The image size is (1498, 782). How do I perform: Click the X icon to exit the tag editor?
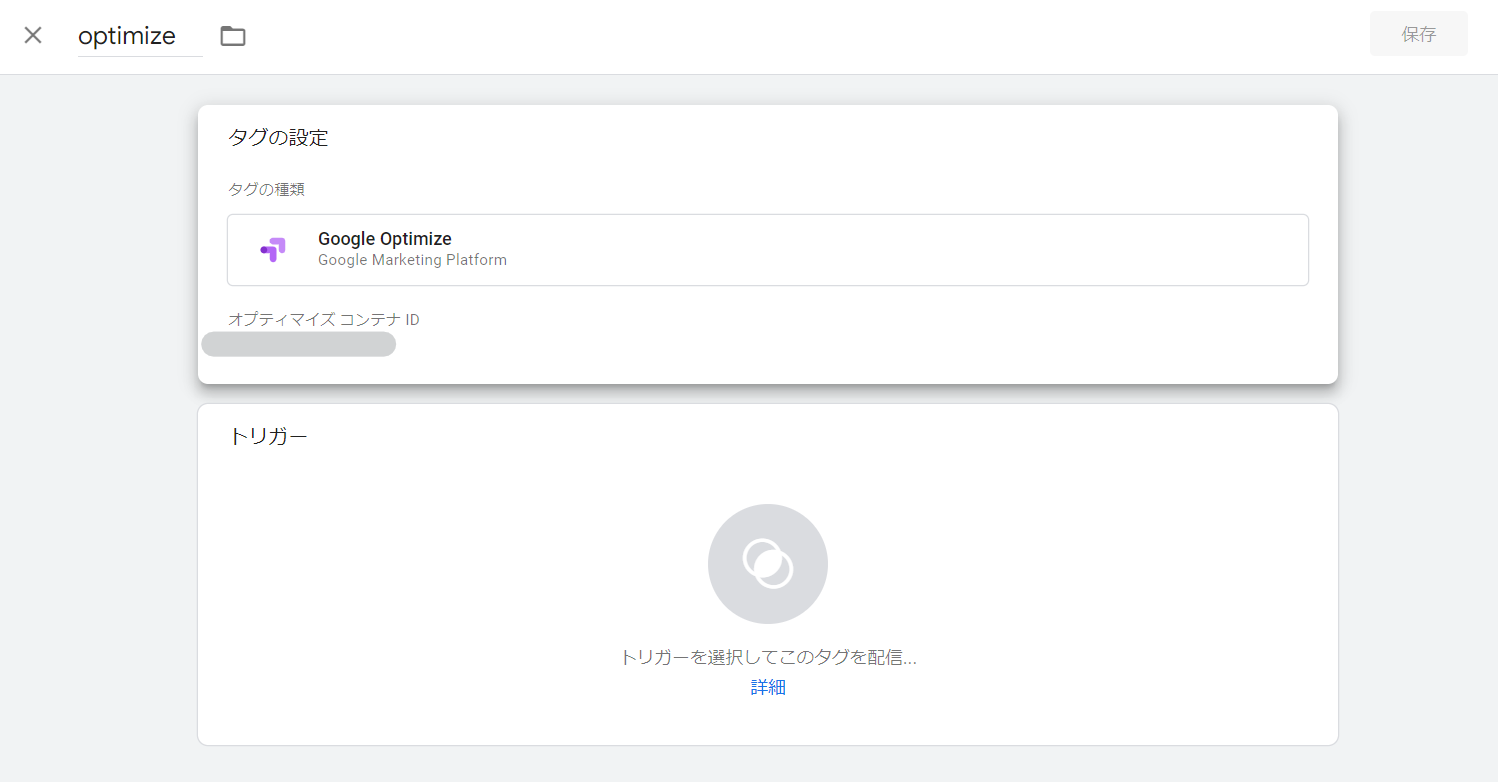point(32,34)
